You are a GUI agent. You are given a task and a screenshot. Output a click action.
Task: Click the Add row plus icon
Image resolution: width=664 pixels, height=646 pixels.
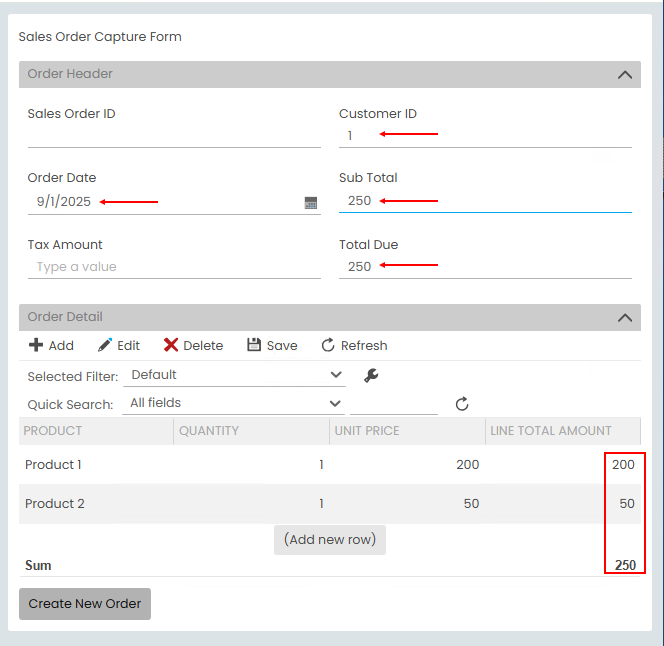(x=36, y=345)
